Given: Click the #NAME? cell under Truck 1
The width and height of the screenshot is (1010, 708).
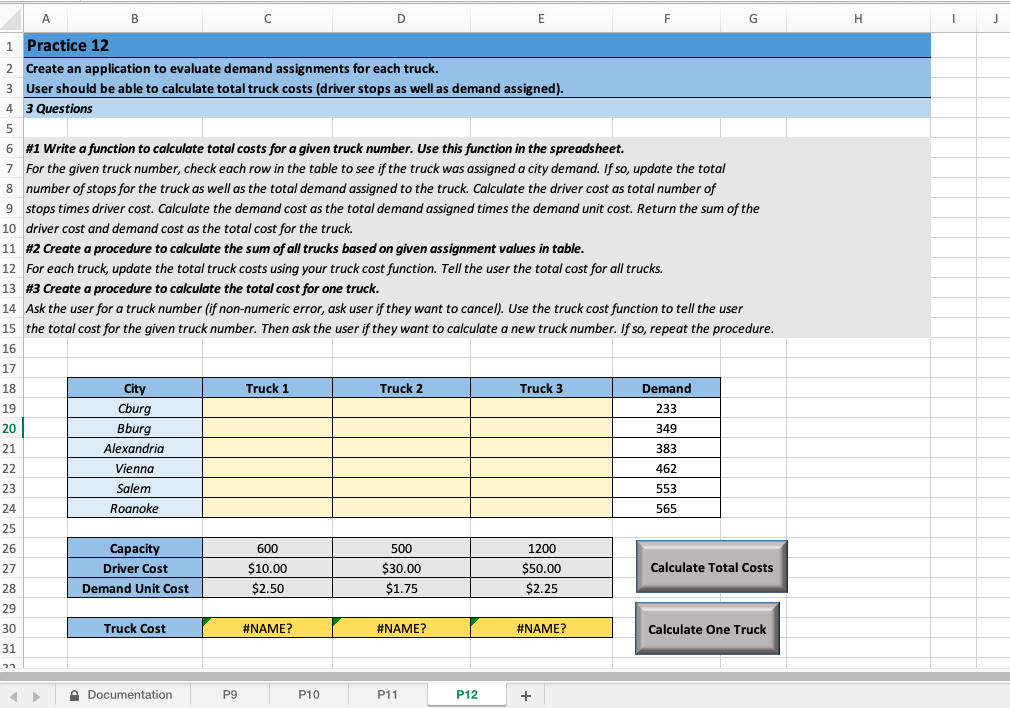Looking at the screenshot, I should tap(267, 627).
